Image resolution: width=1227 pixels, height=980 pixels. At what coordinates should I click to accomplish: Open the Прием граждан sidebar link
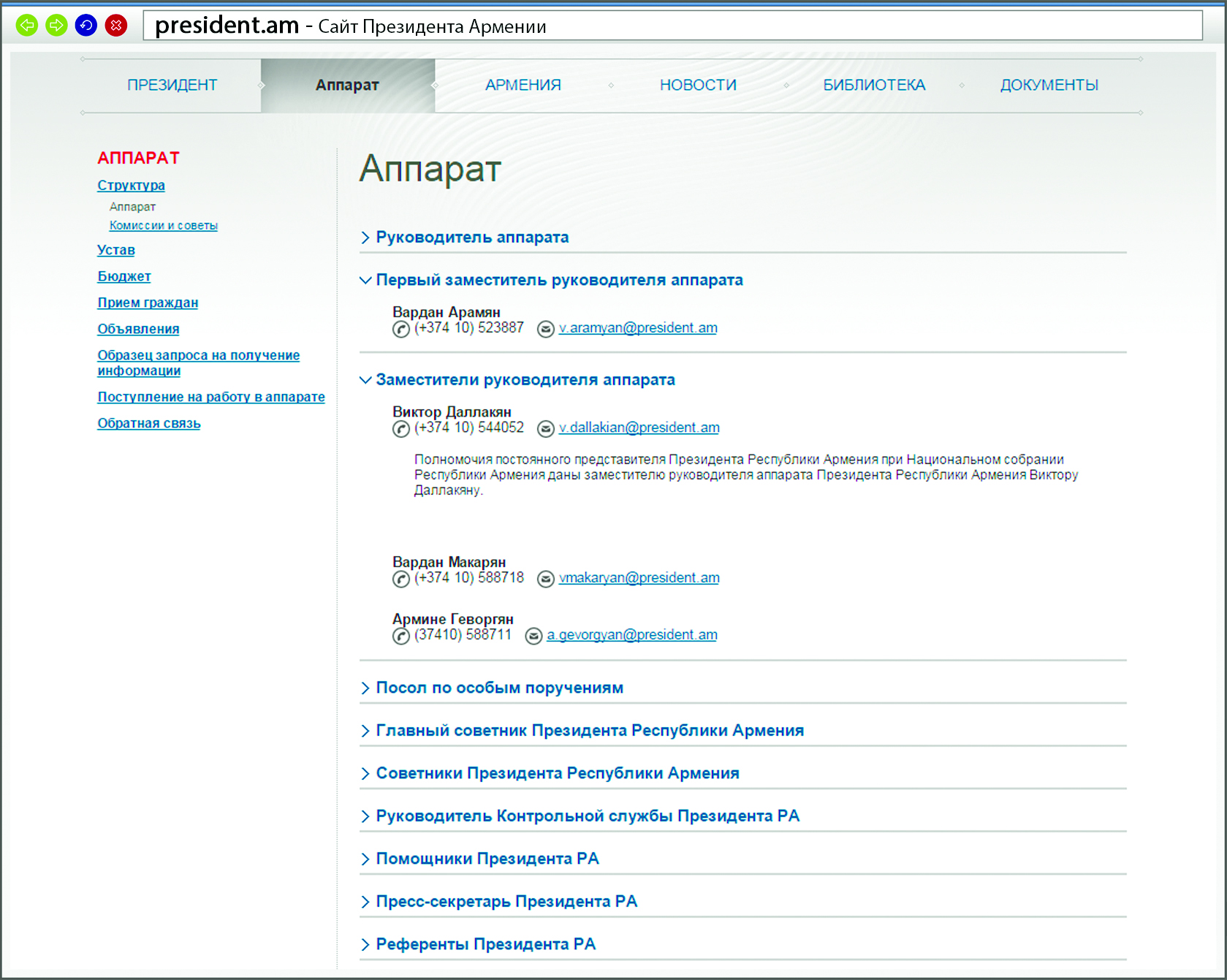(x=148, y=303)
